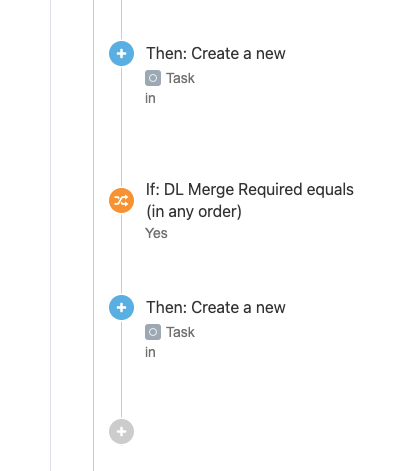The image size is (400, 471).
Task: Open the 'Then: Create a new' step following the condition
Action: pyautogui.click(x=216, y=307)
